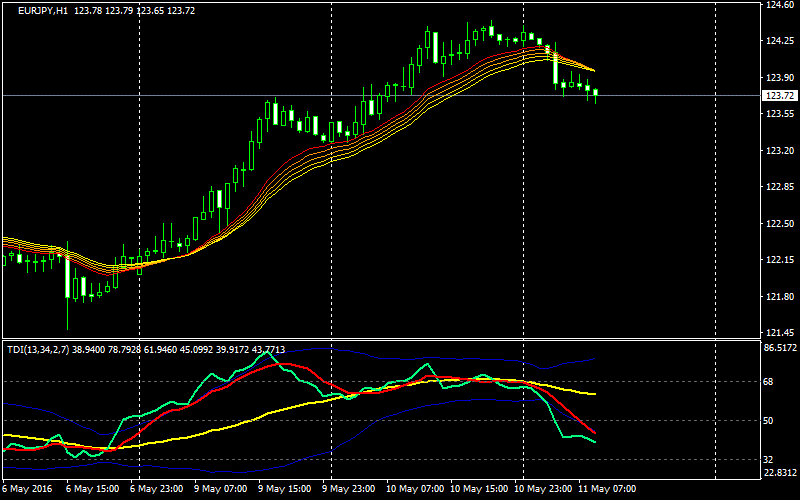Click the 10 May 23:00 time label
This screenshot has height=500, width=800.
tap(542, 490)
